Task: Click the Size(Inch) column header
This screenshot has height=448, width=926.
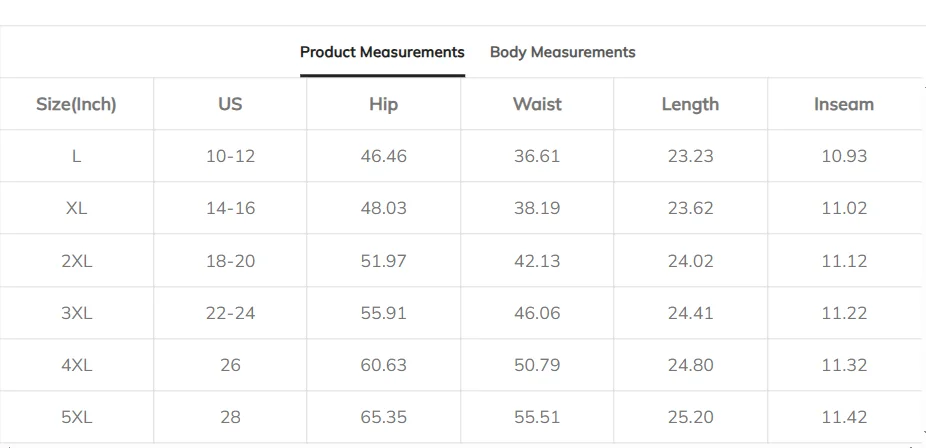Action: coord(76,104)
